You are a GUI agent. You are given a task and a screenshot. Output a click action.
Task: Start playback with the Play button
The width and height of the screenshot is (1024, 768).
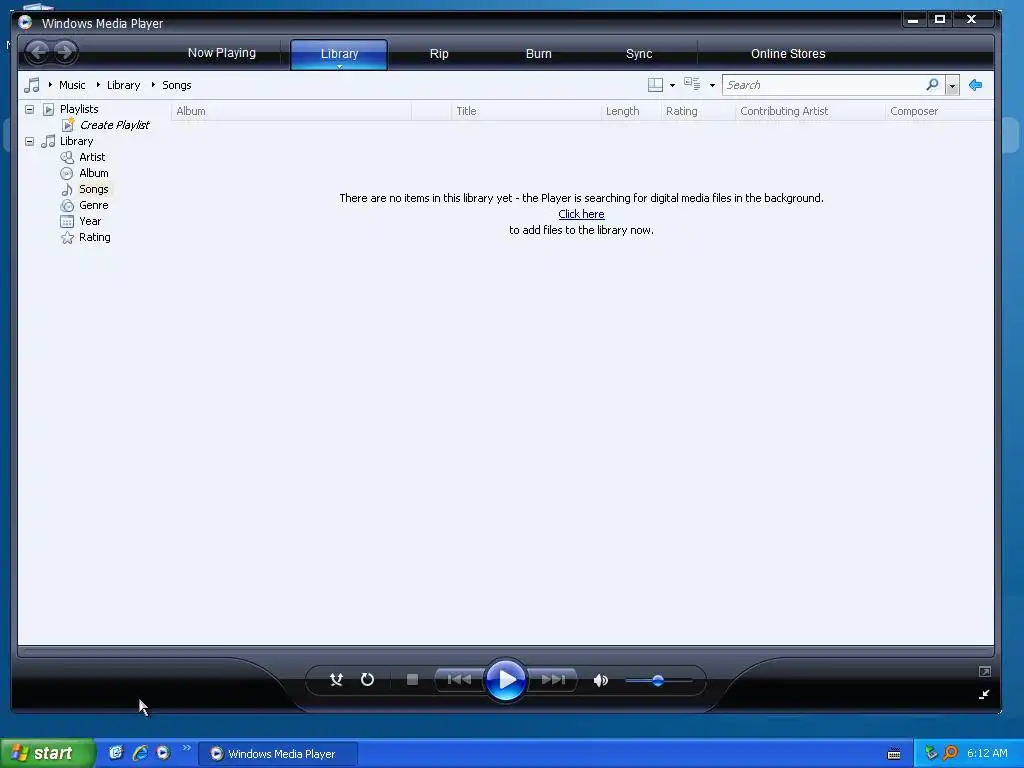[506, 680]
